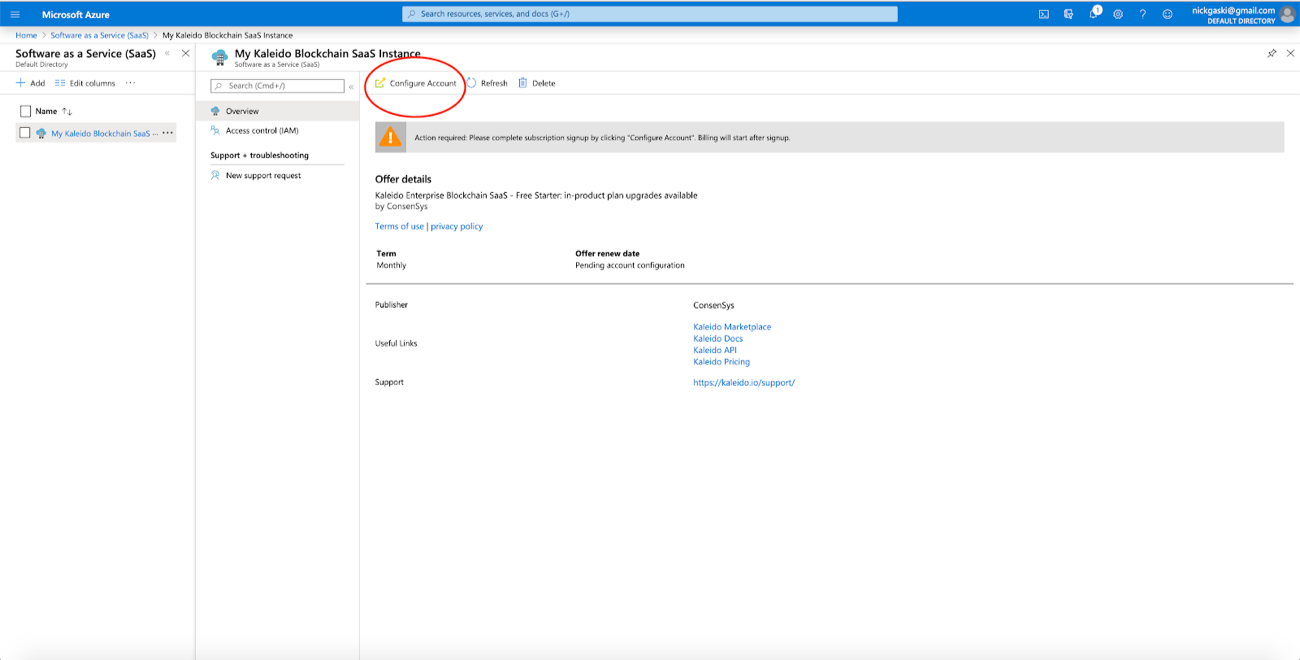Focus the resource menu Search (Cmd+/) field
Image resolution: width=1300 pixels, height=660 pixels.
[277, 86]
